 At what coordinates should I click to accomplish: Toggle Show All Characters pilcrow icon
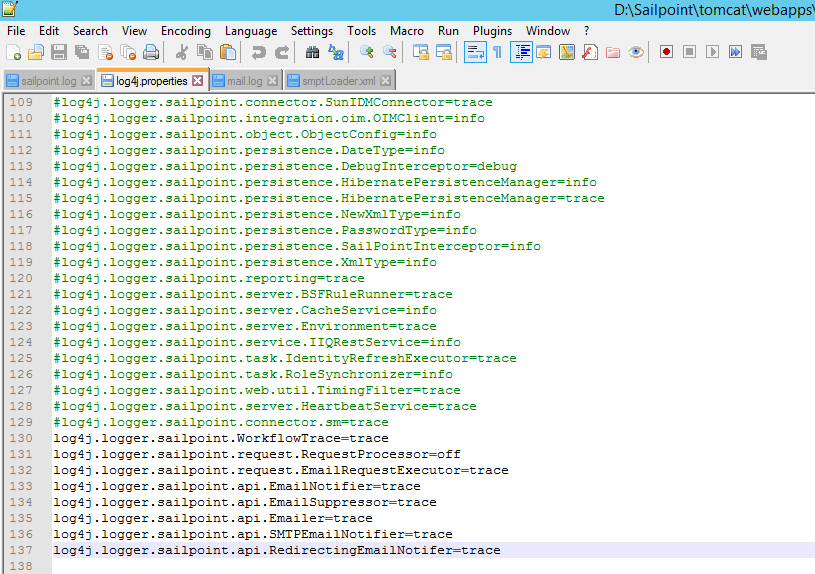[x=497, y=52]
